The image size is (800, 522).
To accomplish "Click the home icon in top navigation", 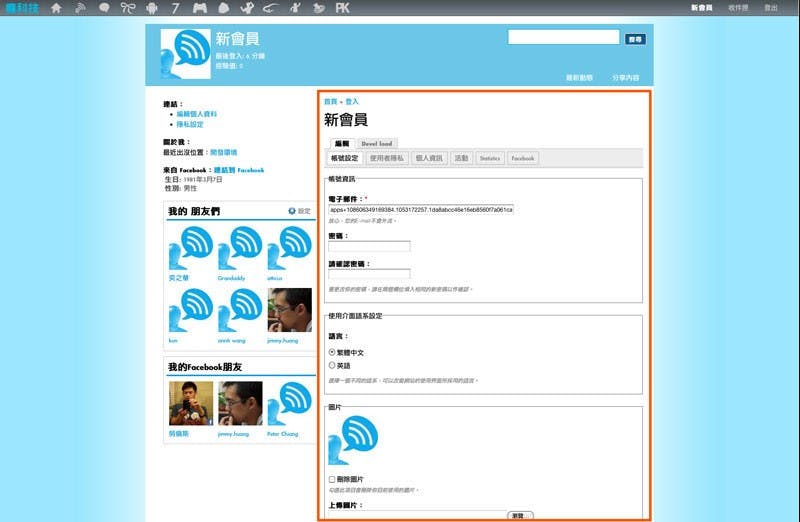I will (56, 8).
